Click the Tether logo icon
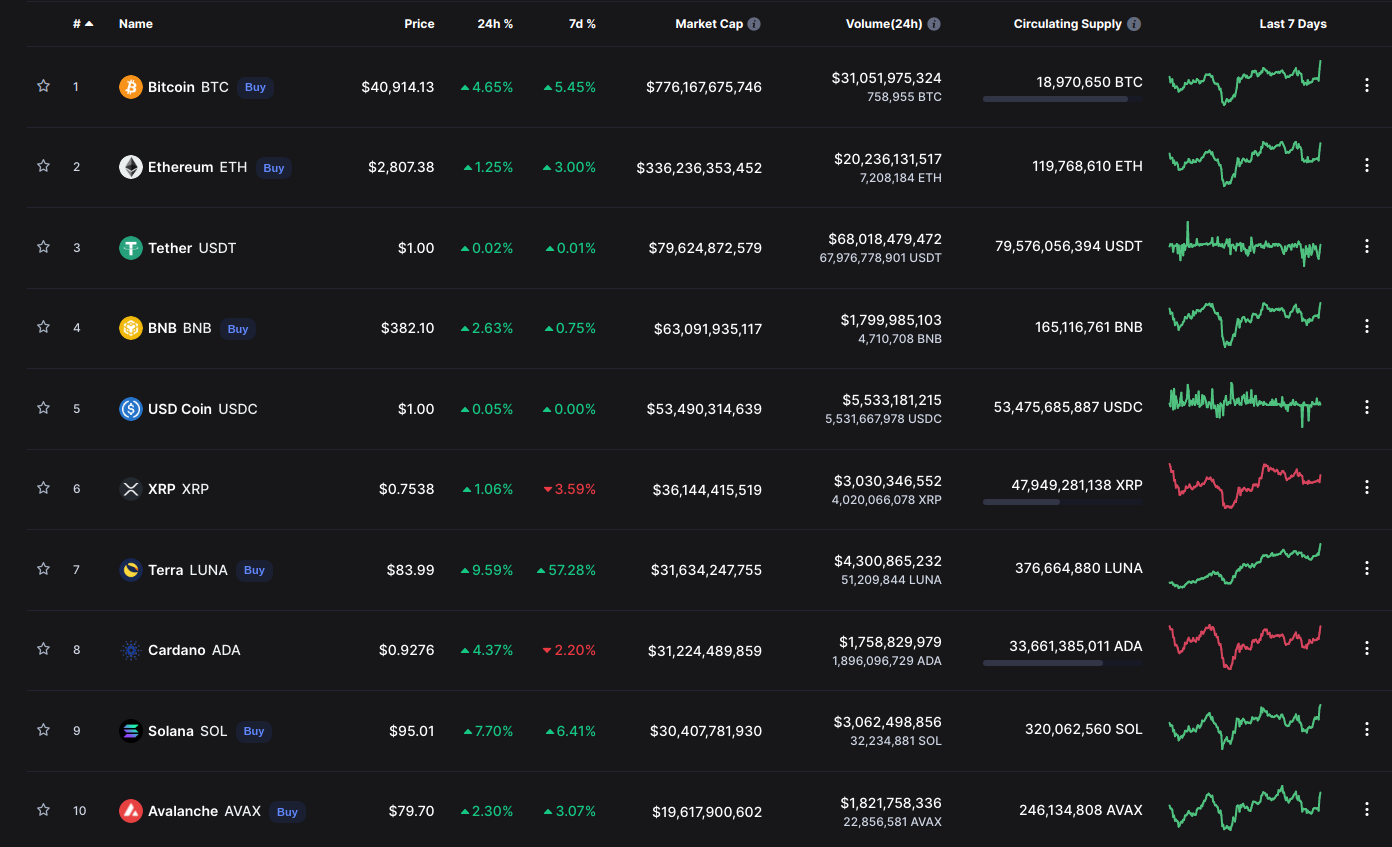The height and width of the screenshot is (847, 1392). pyautogui.click(x=131, y=248)
